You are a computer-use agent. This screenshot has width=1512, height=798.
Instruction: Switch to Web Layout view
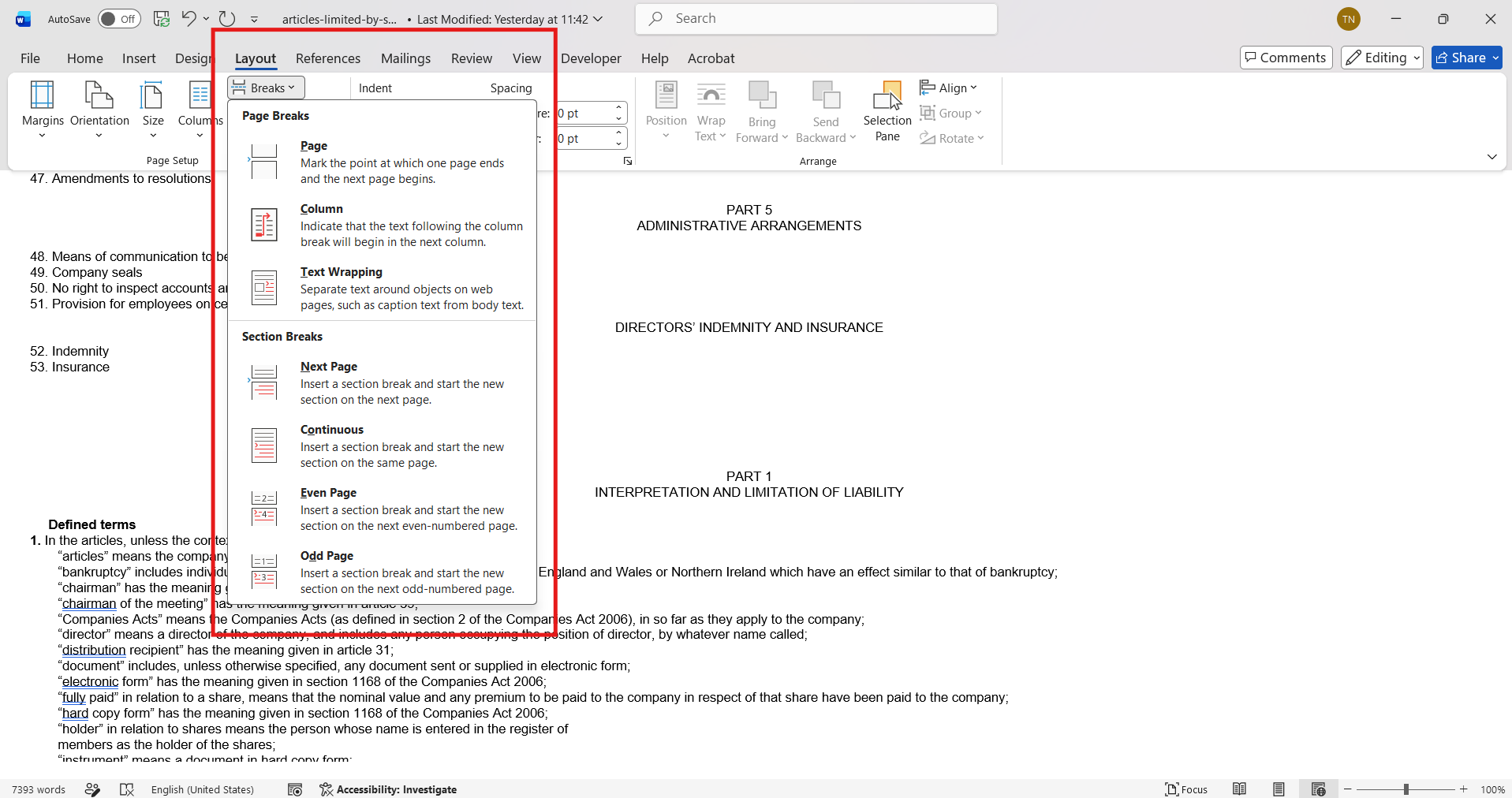(1318, 789)
